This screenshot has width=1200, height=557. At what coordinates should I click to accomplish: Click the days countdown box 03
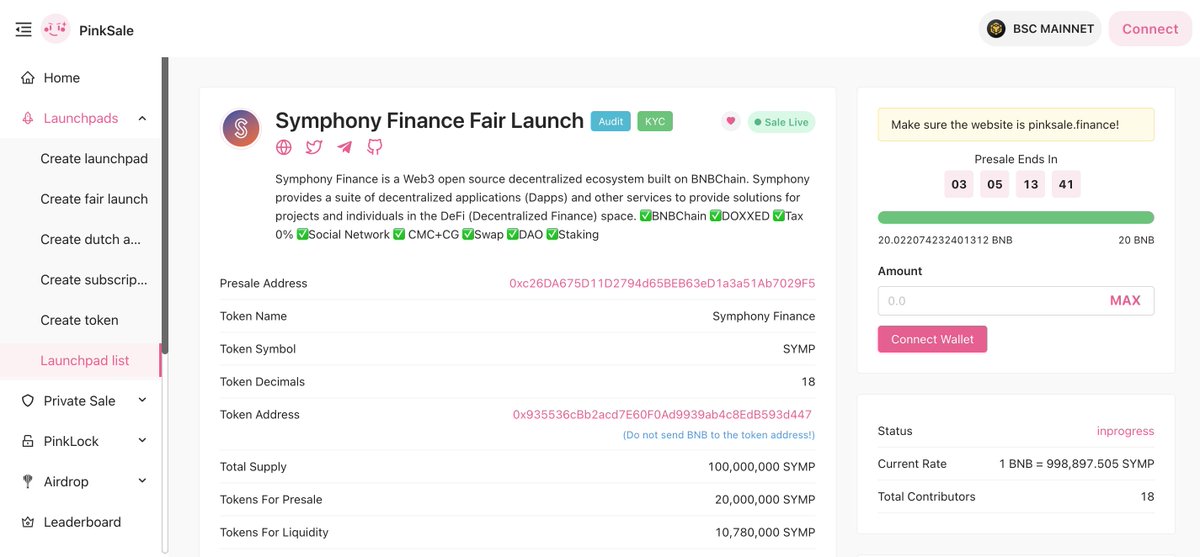959,184
